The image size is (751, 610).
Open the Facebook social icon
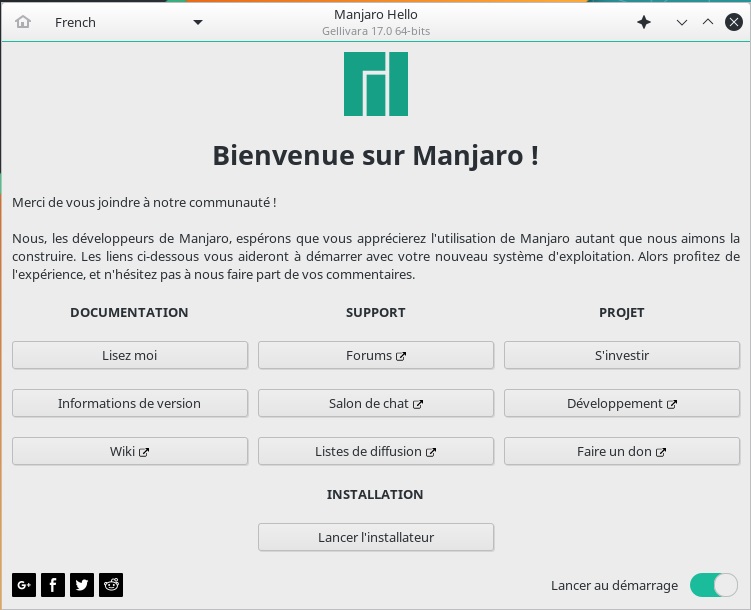click(53, 585)
